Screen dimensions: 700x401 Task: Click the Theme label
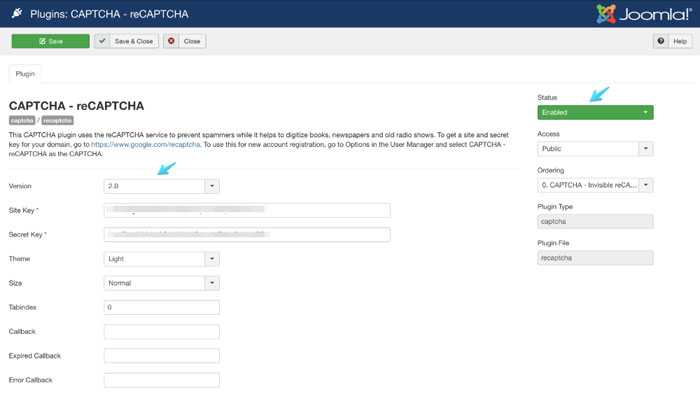pos(19,259)
